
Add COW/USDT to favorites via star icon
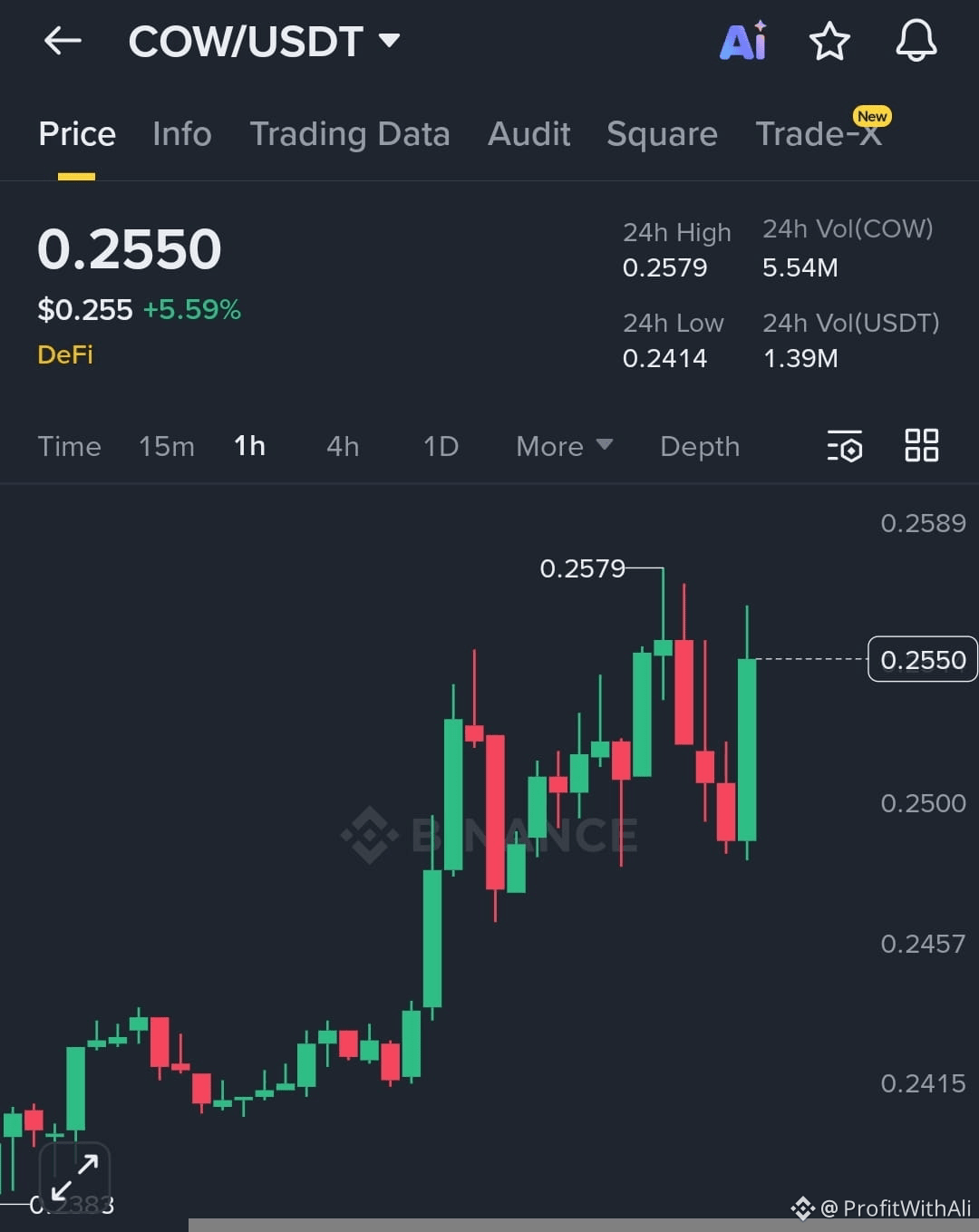pyautogui.click(x=829, y=41)
